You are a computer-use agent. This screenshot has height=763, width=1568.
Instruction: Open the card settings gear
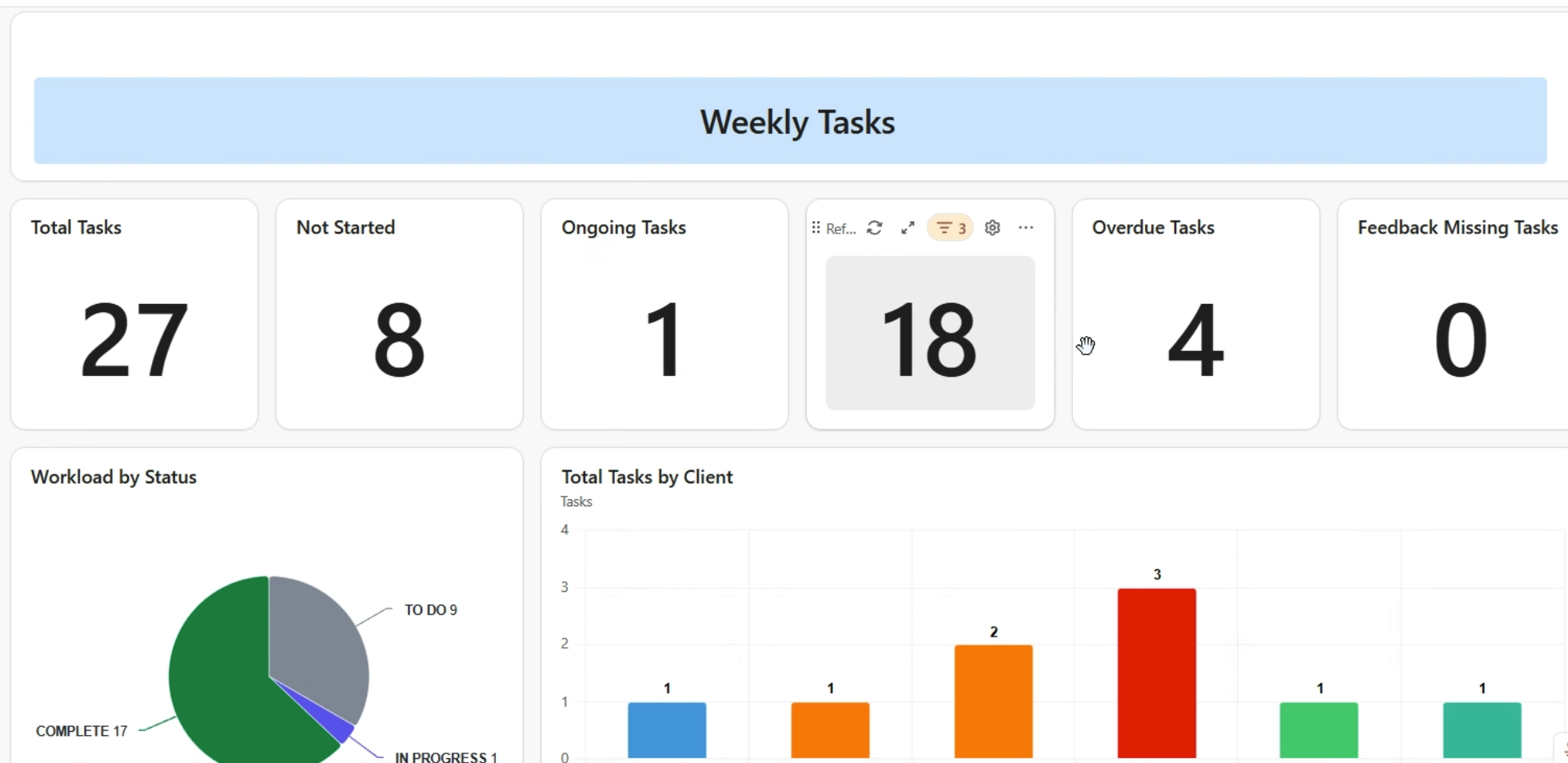point(992,228)
